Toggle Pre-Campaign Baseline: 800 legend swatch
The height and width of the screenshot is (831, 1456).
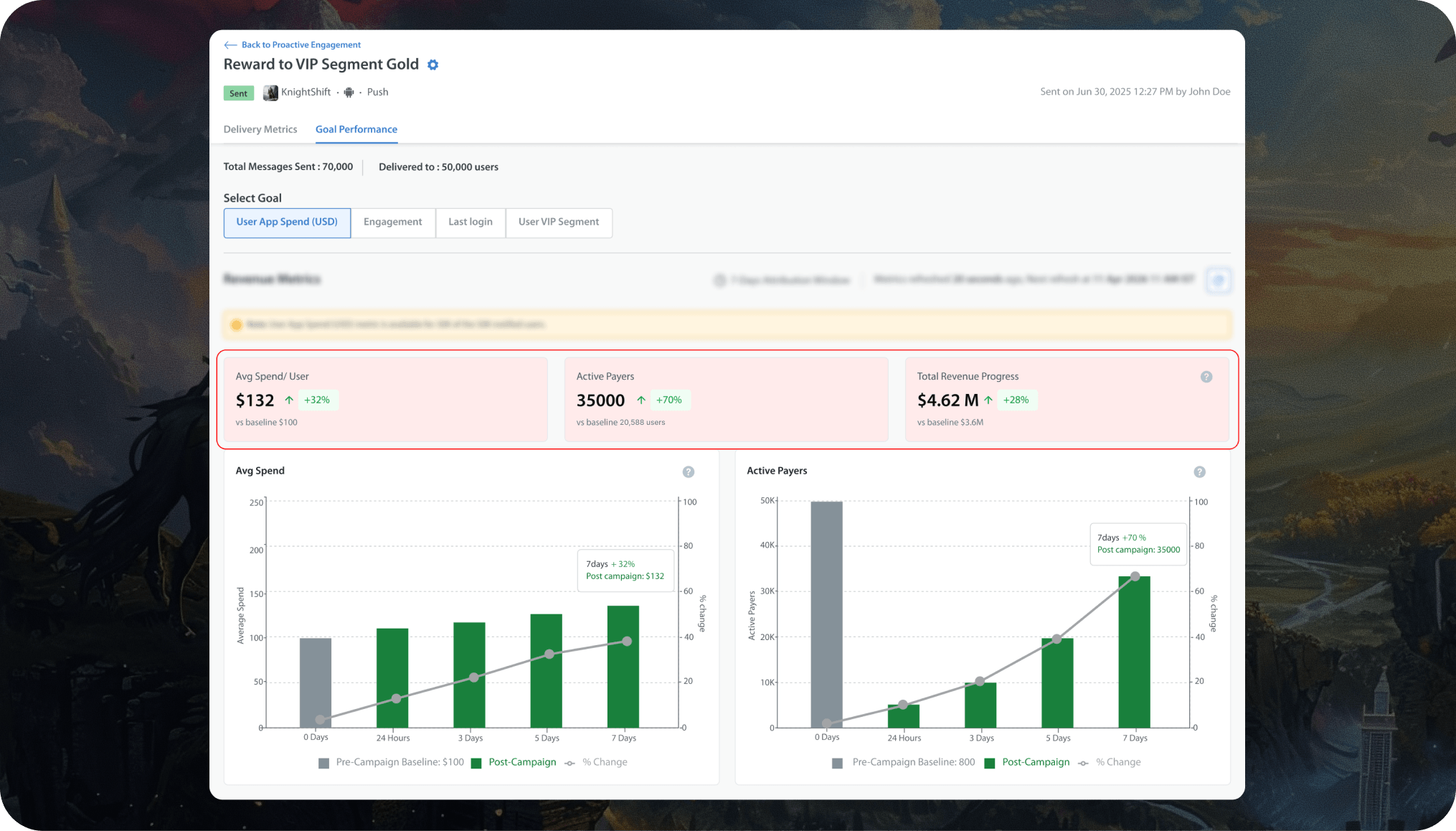point(838,763)
